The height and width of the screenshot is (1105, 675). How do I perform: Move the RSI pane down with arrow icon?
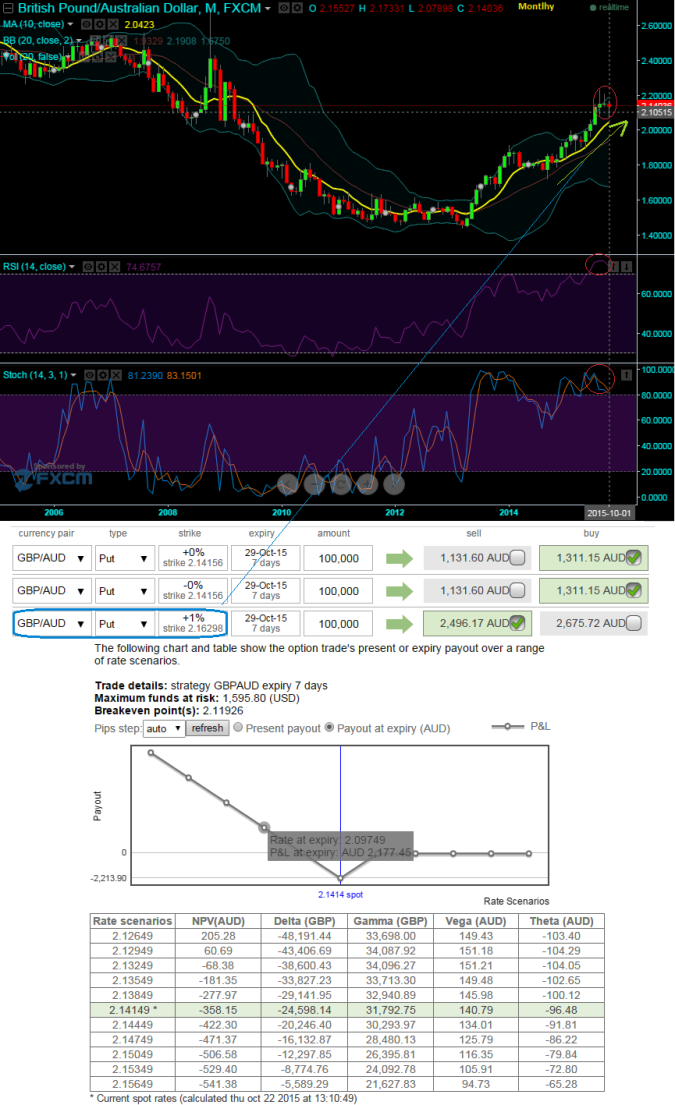coord(626,266)
